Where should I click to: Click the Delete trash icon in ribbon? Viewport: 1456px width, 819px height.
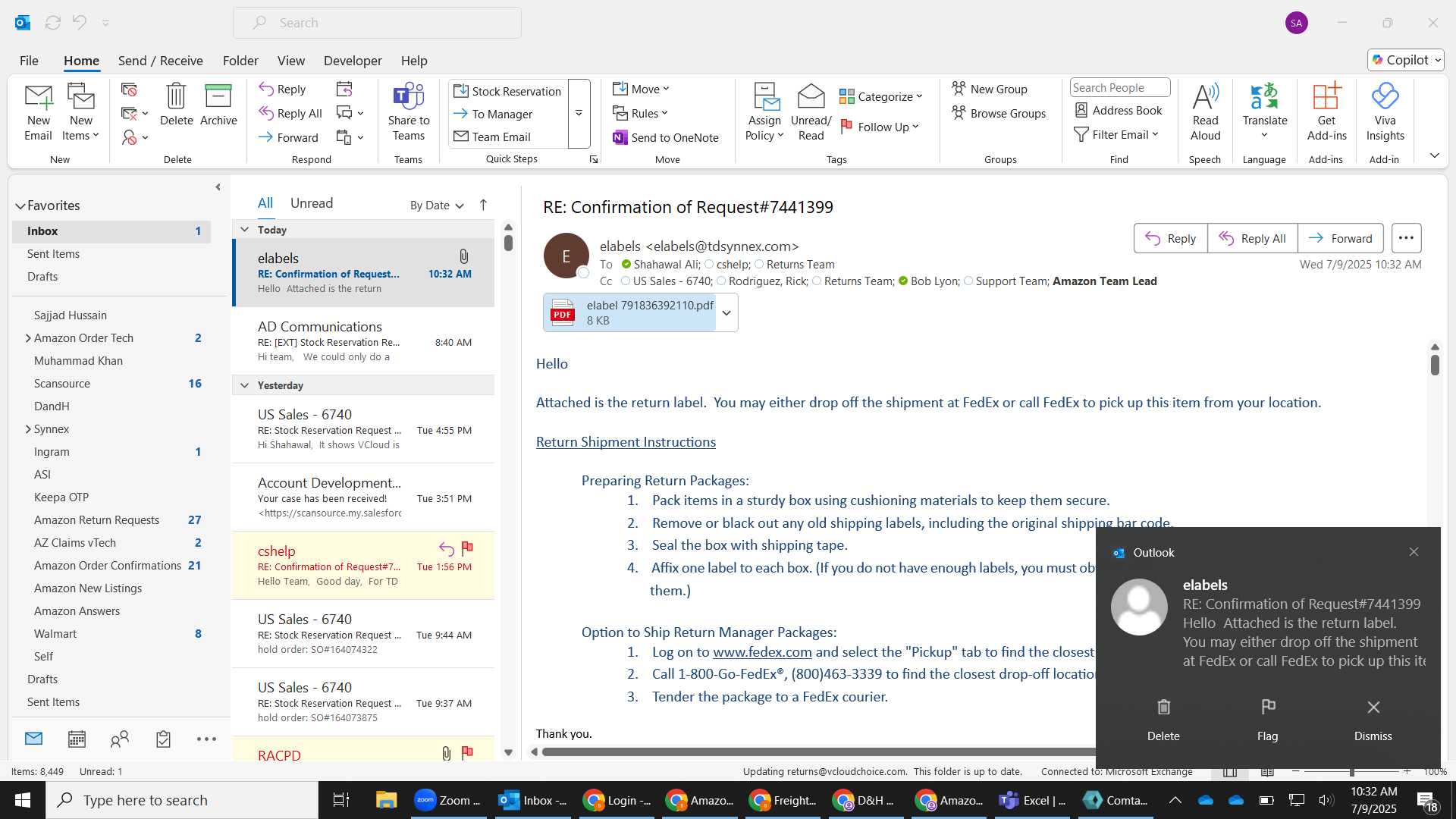click(176, 105)
